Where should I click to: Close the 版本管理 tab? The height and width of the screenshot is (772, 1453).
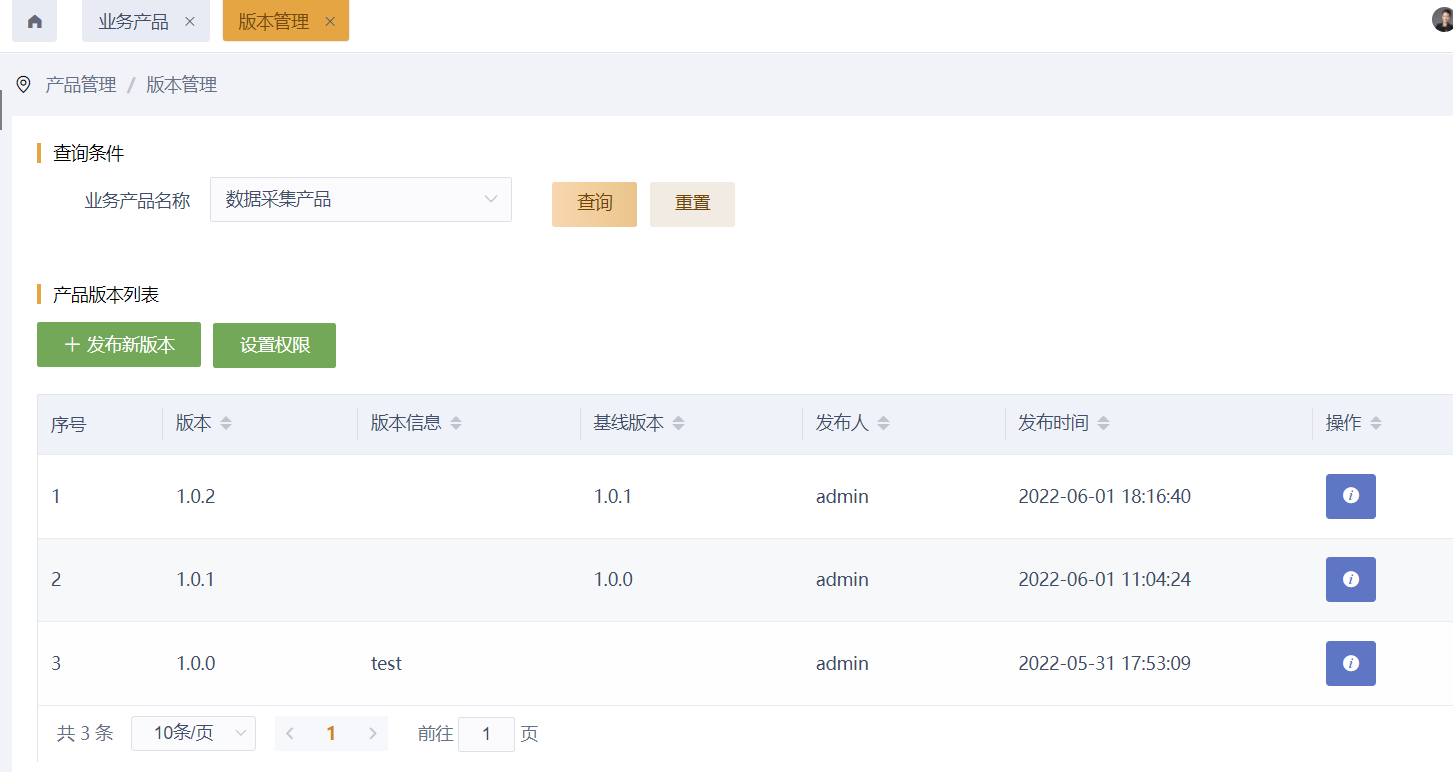(330, 21)
